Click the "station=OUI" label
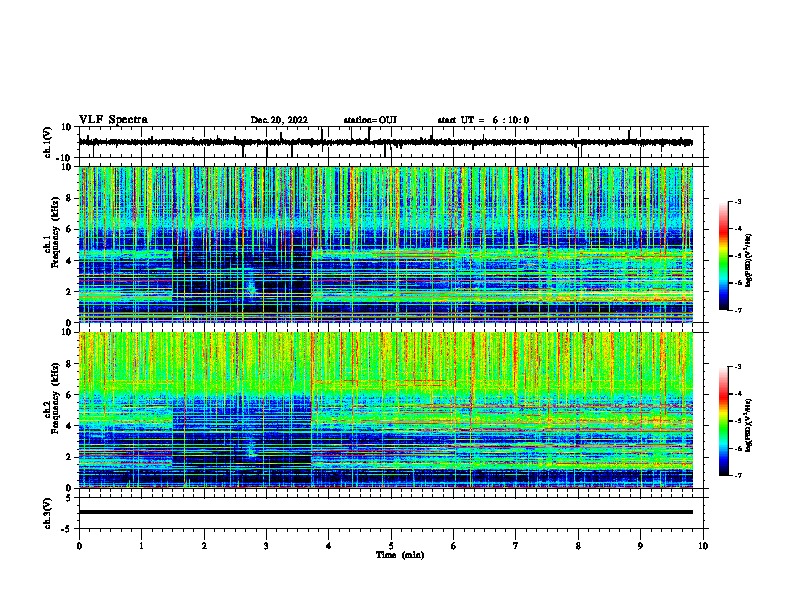 tap(370, 120)
